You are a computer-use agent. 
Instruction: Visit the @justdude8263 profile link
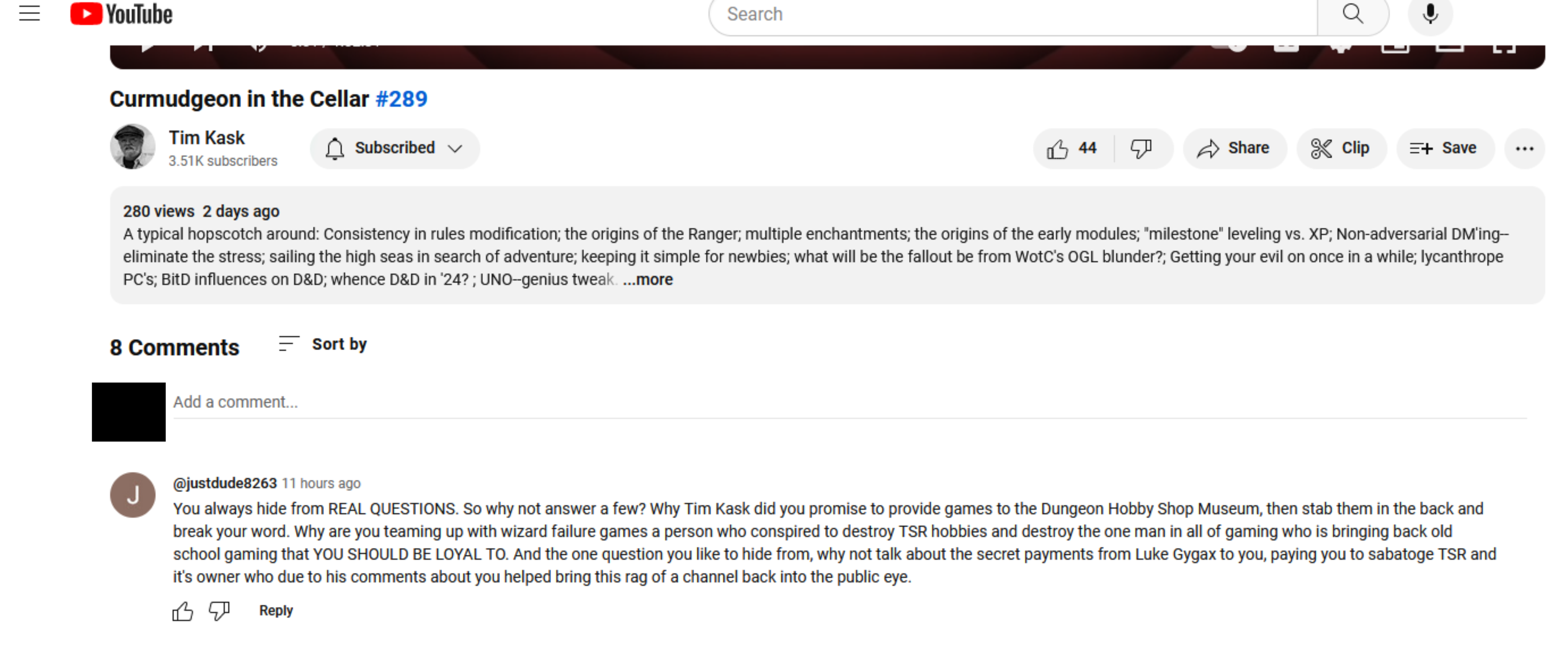click(225, 483)
